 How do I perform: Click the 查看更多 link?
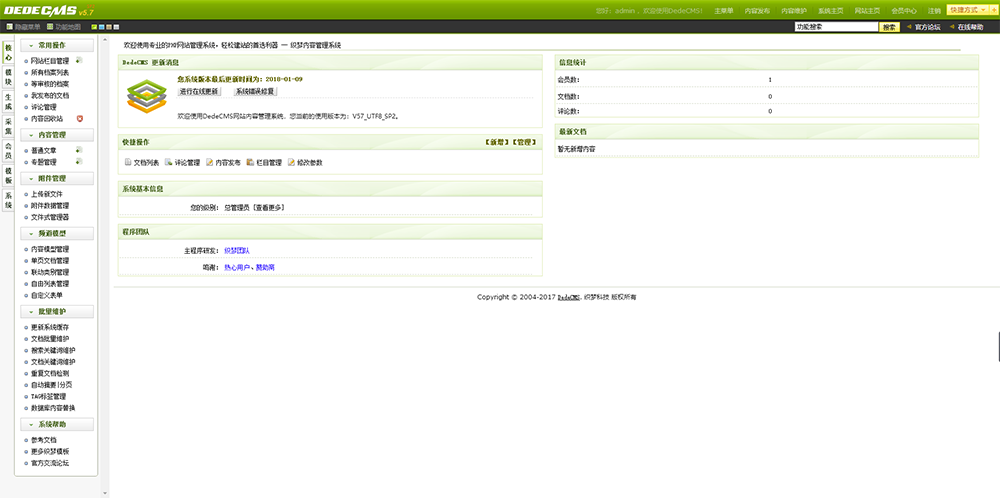coord(268,207)
